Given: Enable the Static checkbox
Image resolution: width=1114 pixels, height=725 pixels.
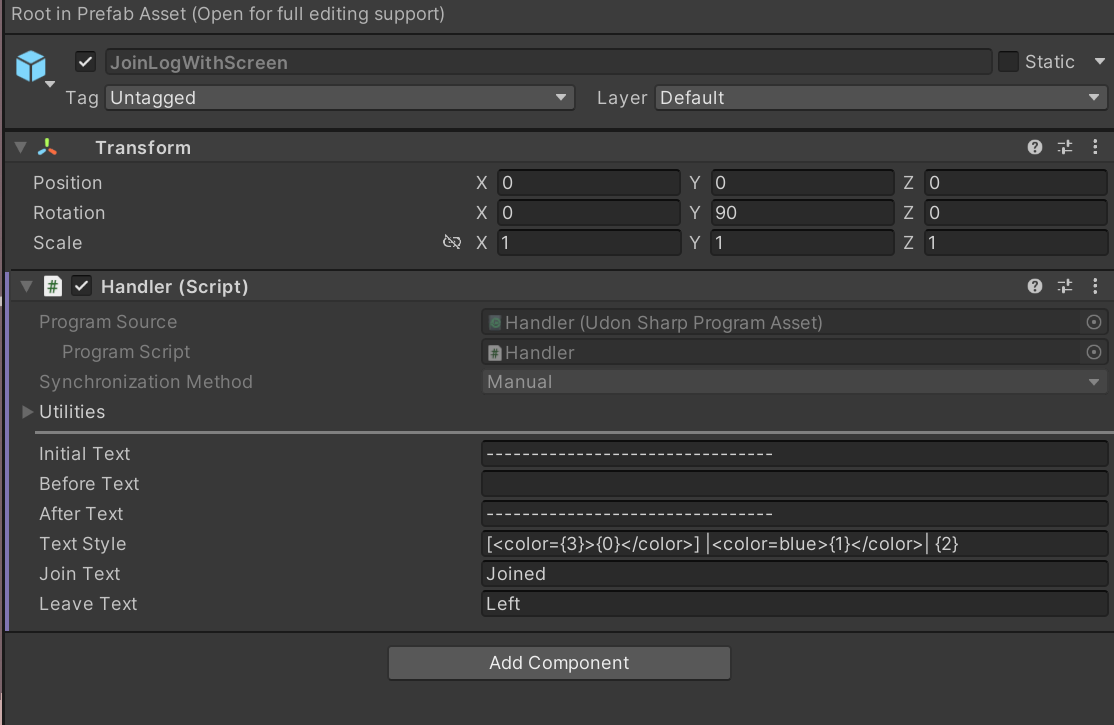Looking at the screenshot, I should (x=1008, y=62).
